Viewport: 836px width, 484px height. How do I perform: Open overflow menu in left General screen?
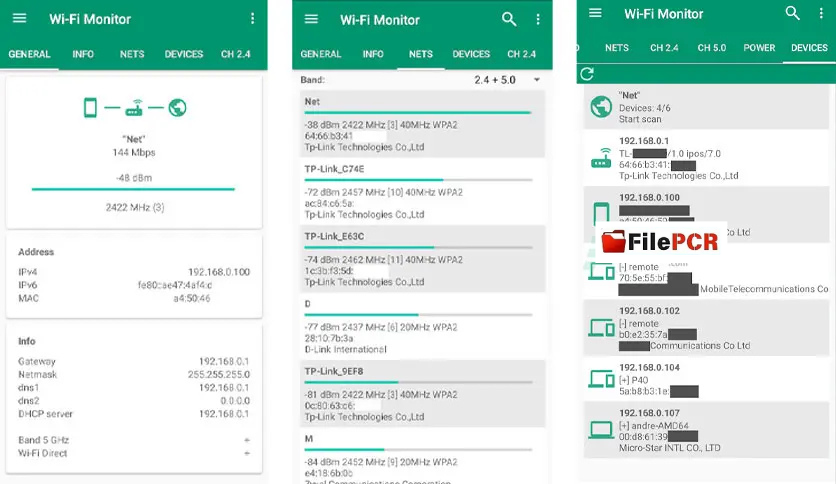point(252,19)
